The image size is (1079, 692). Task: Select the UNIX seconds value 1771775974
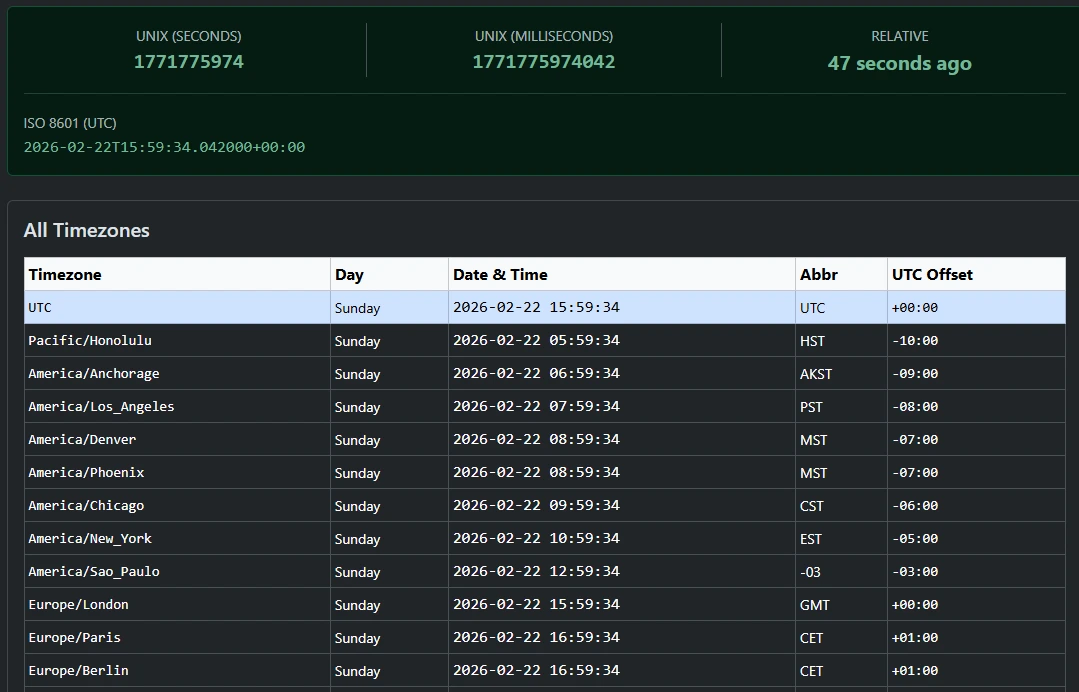189,62
